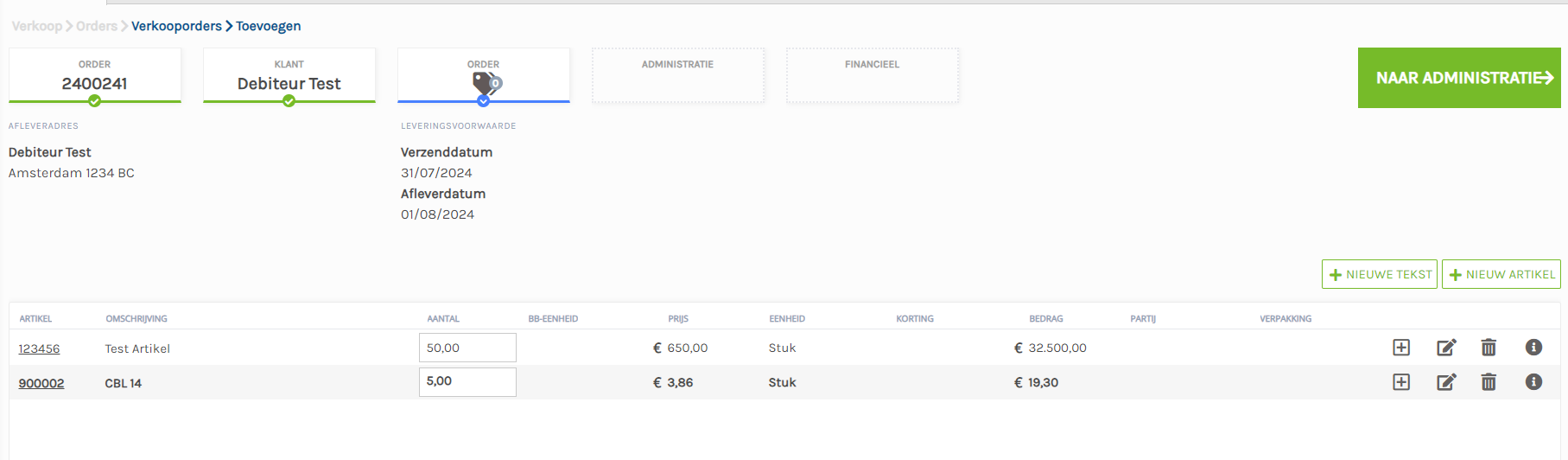Edit the Test Artikel order line
1568x460 pixels.
1446,348
